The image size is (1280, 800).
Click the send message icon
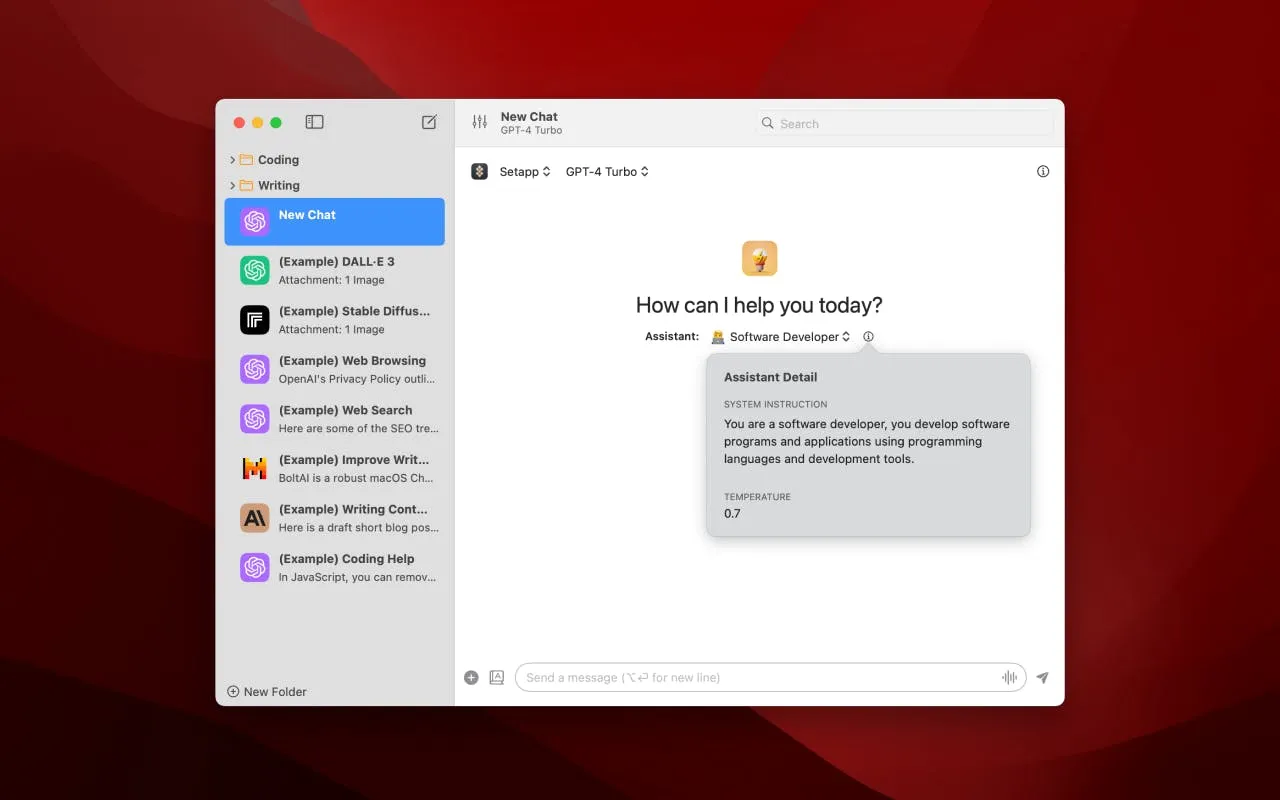pyautogui.click(x=1041, y=677)
